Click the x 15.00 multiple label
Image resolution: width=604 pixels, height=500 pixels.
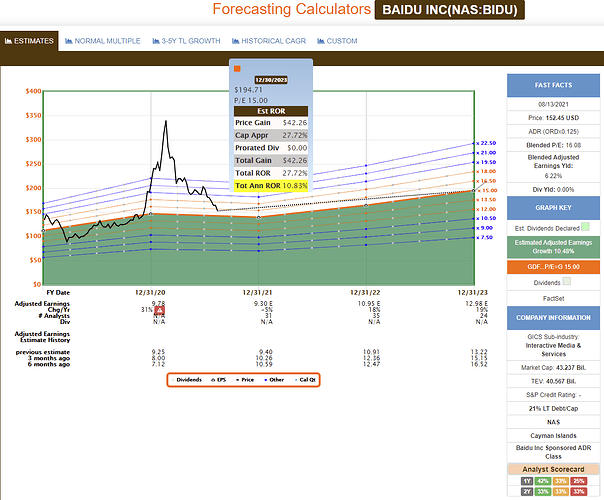point(487,190)
